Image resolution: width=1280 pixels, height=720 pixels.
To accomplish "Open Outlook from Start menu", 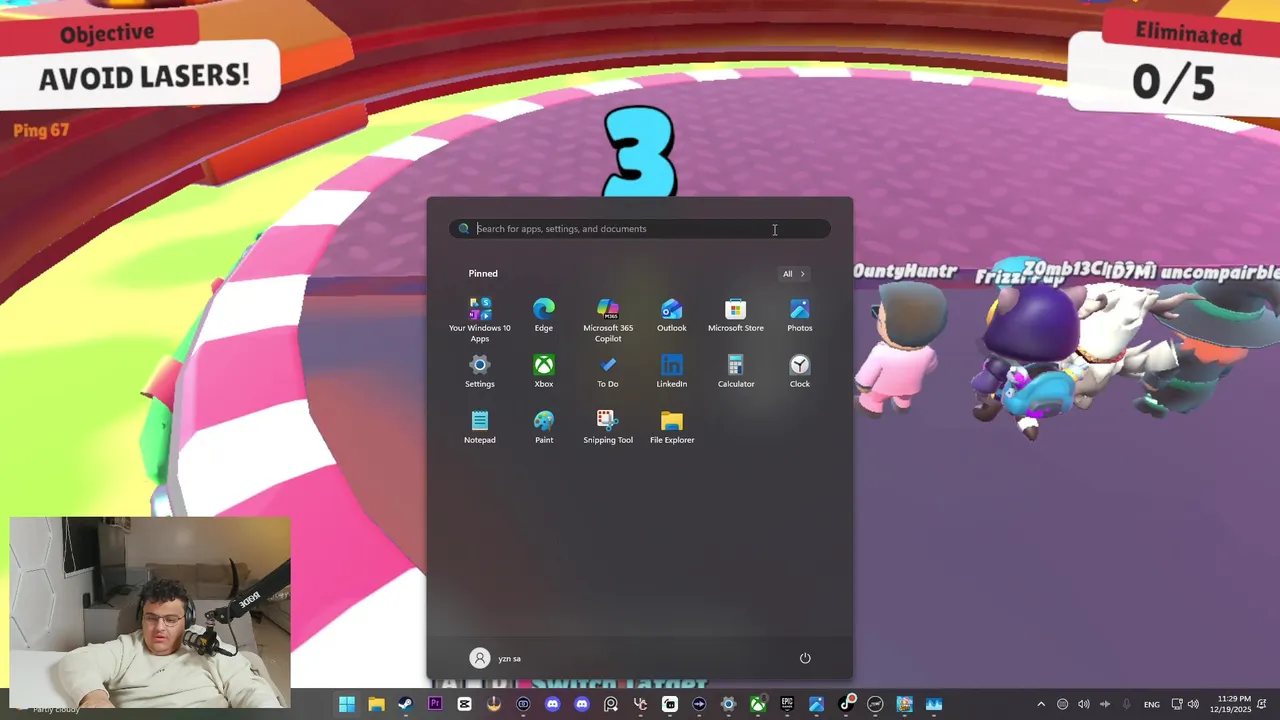I will 672,315.
